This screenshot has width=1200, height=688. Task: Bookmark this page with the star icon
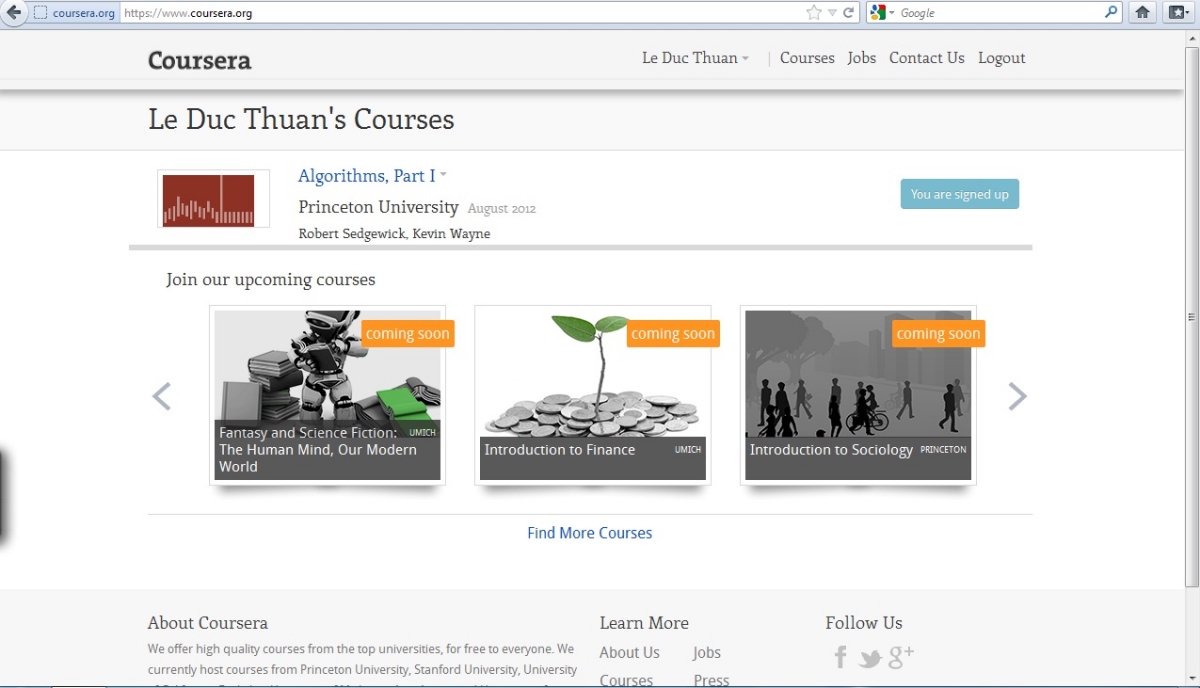[814, 13]
